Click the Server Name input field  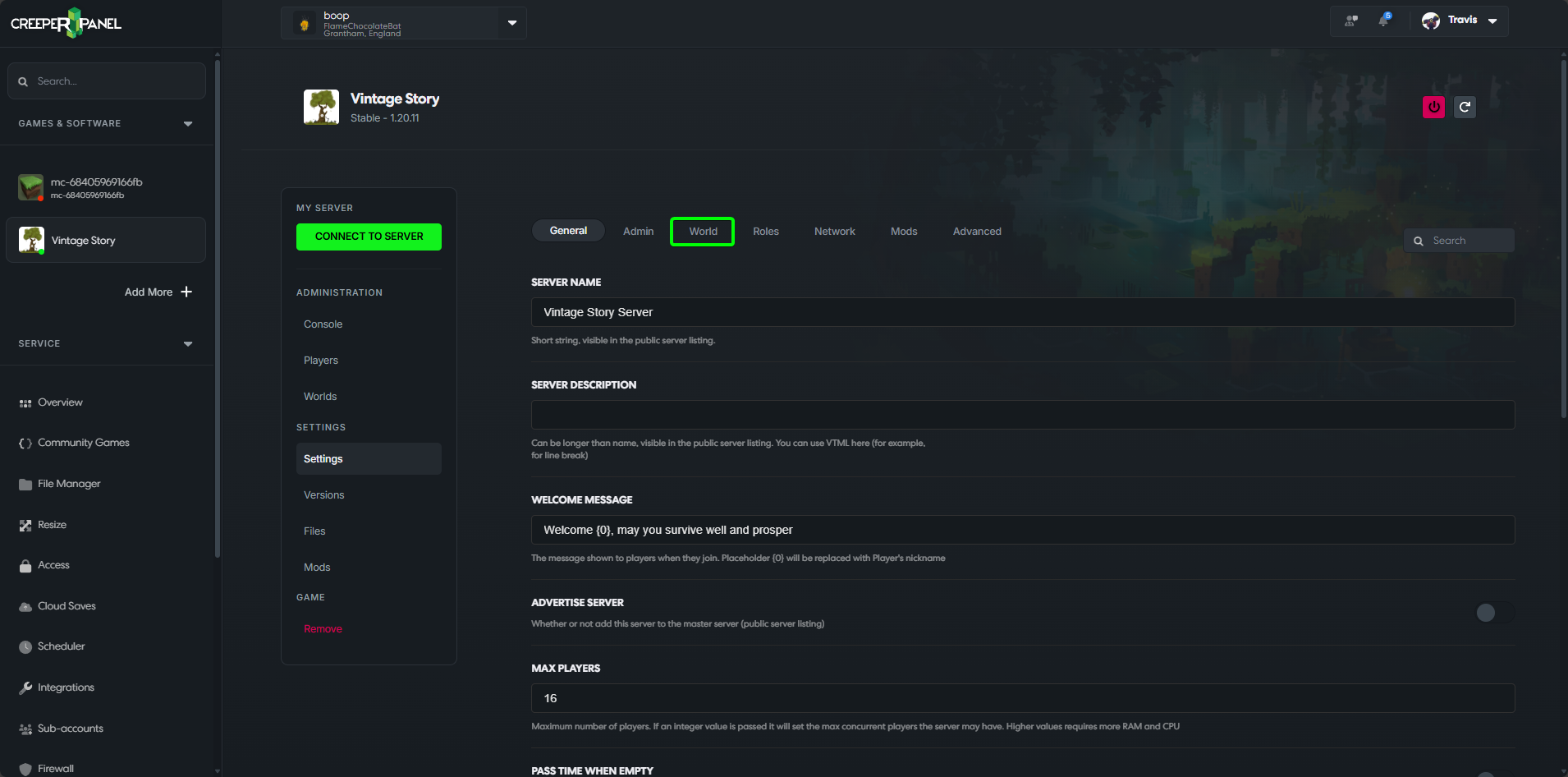pyautogui.click(x=1023, y=312)
